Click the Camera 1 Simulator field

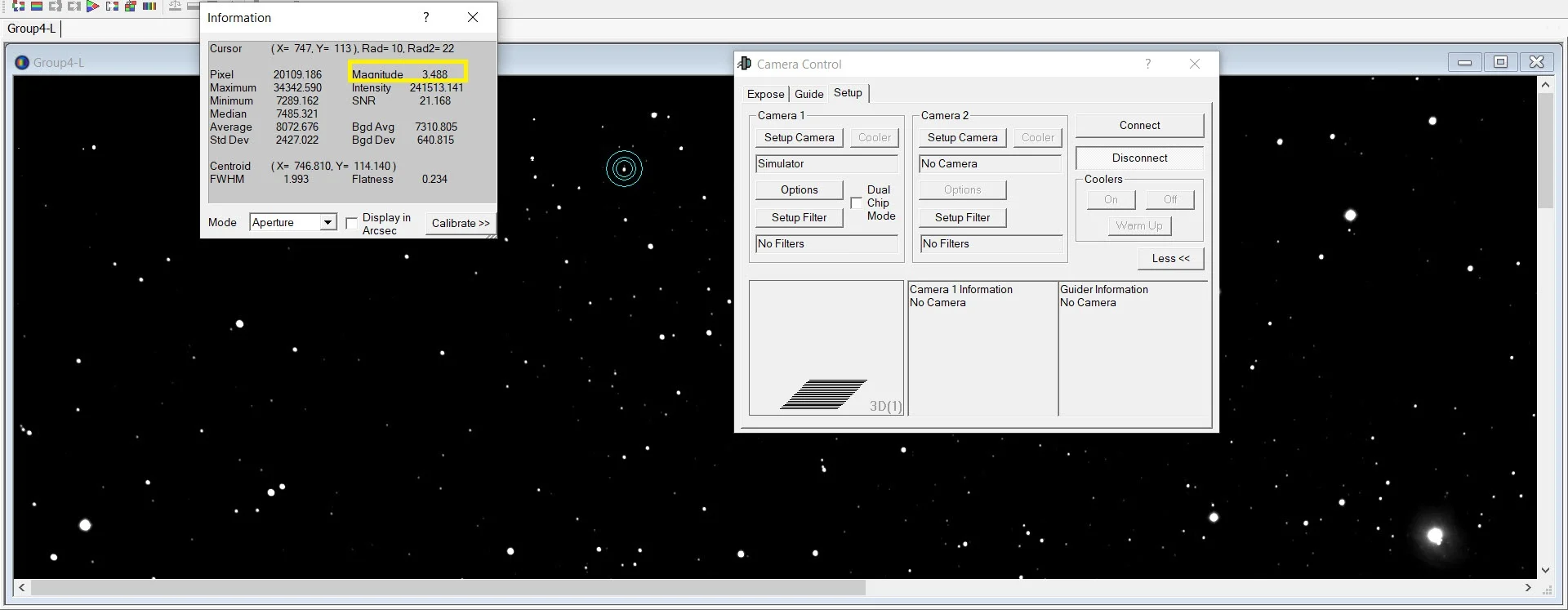click(x=826, y=163)
